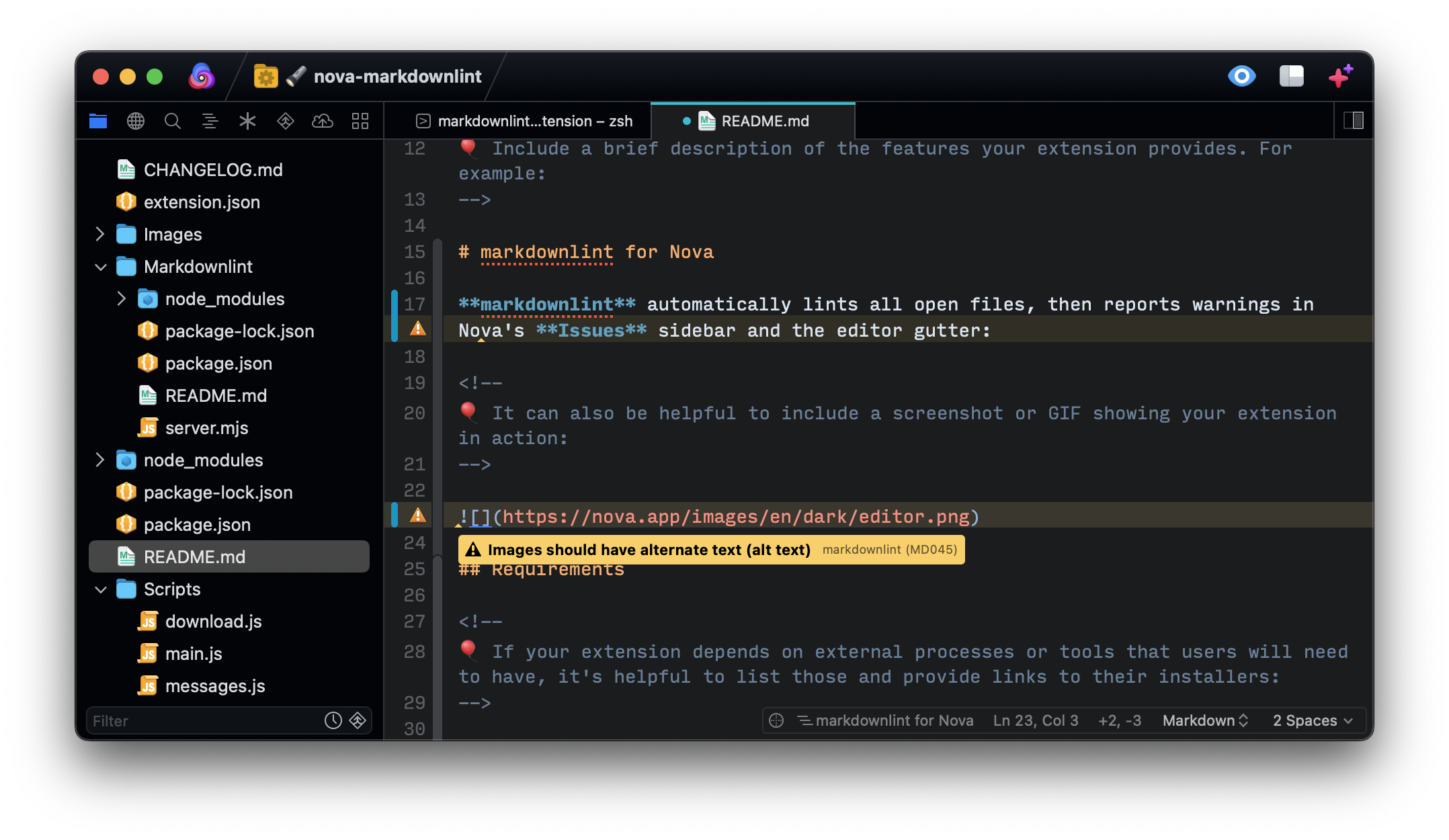Open the Symbols list sidebar icon

pyautogui.click(x=210, y=121)
